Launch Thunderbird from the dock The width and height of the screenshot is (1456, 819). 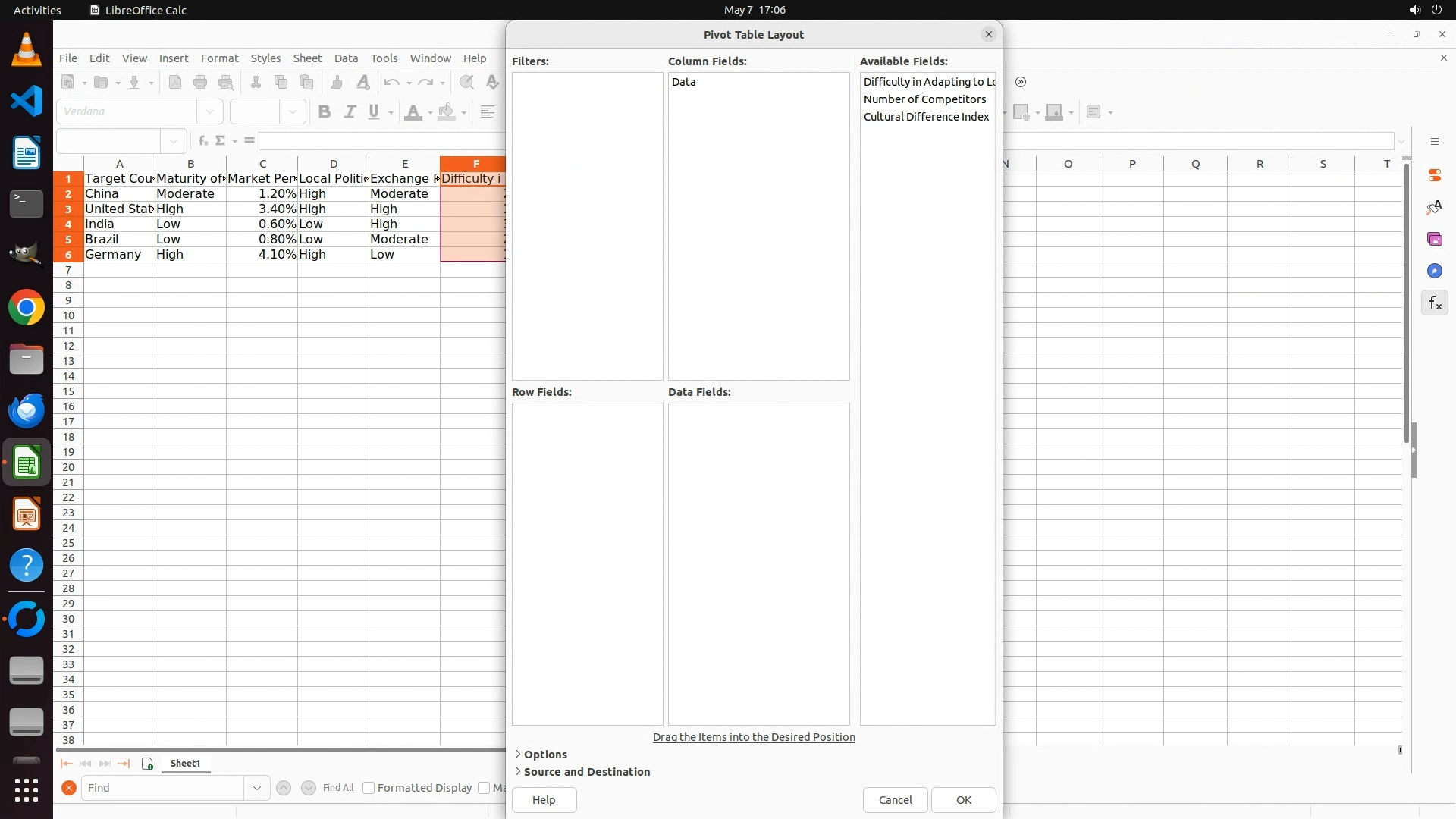(x=27, y=410)
